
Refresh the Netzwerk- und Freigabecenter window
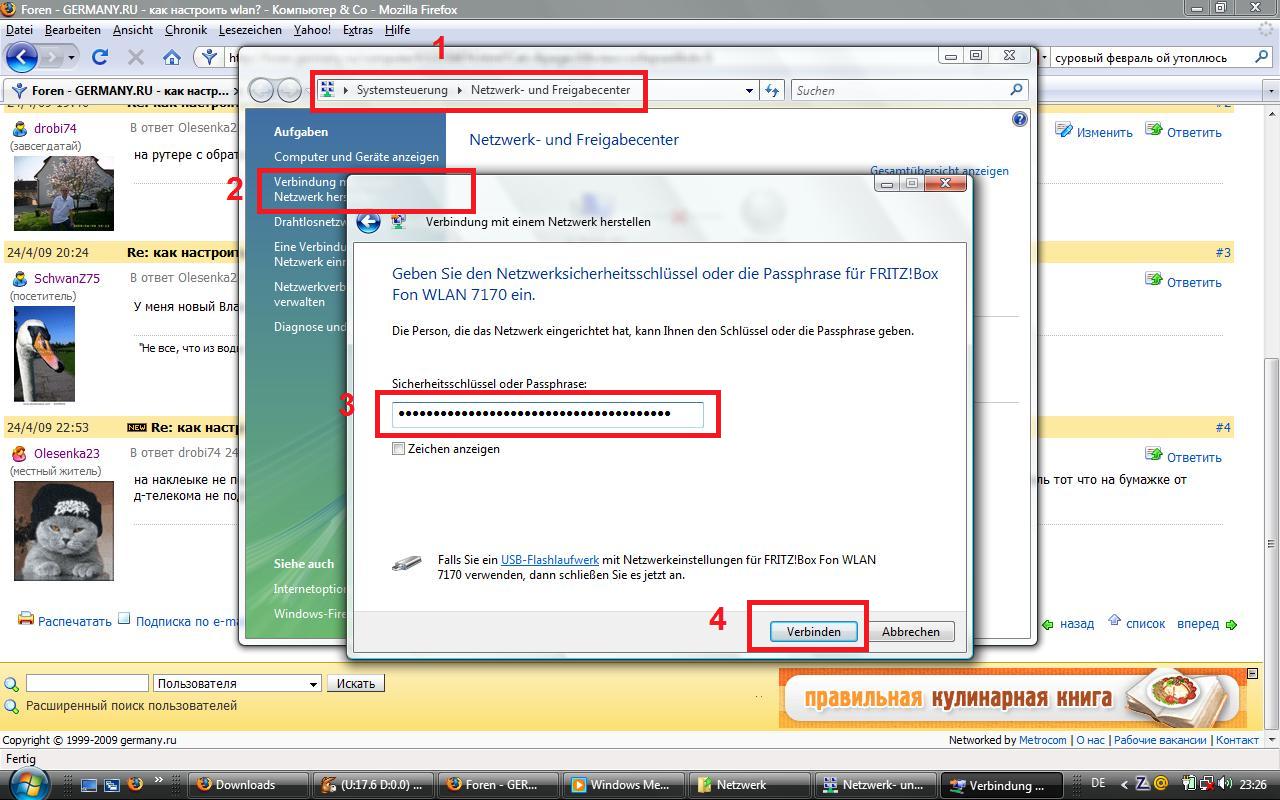(x=772, y=90)
